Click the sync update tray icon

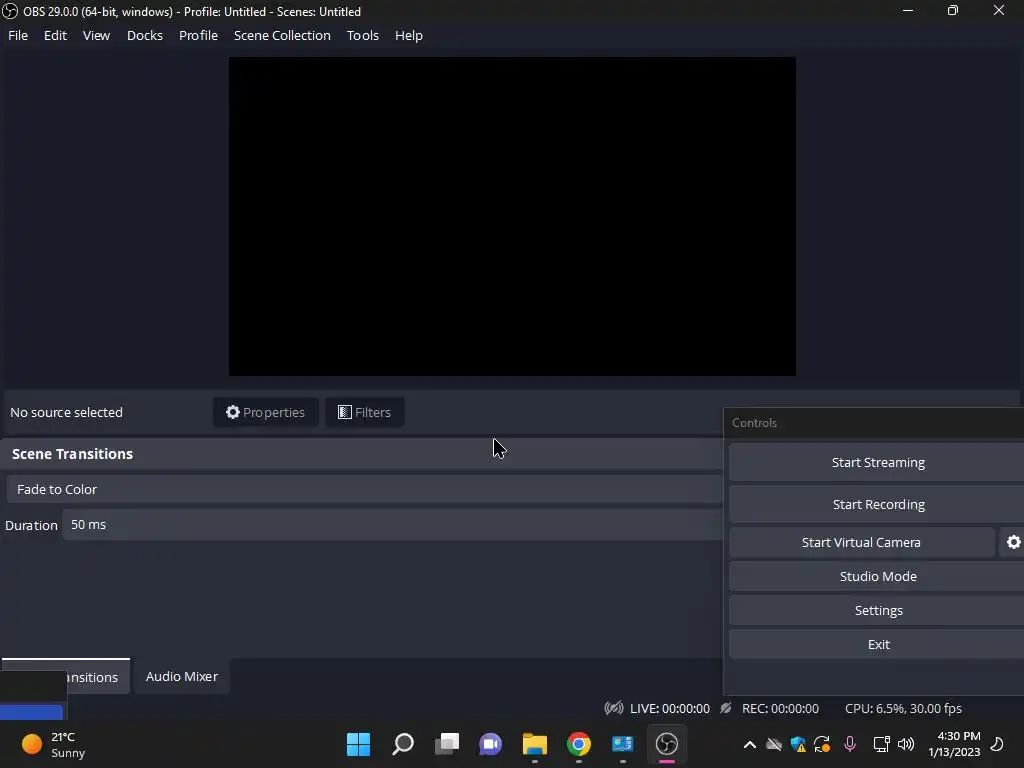coord(822,744)
